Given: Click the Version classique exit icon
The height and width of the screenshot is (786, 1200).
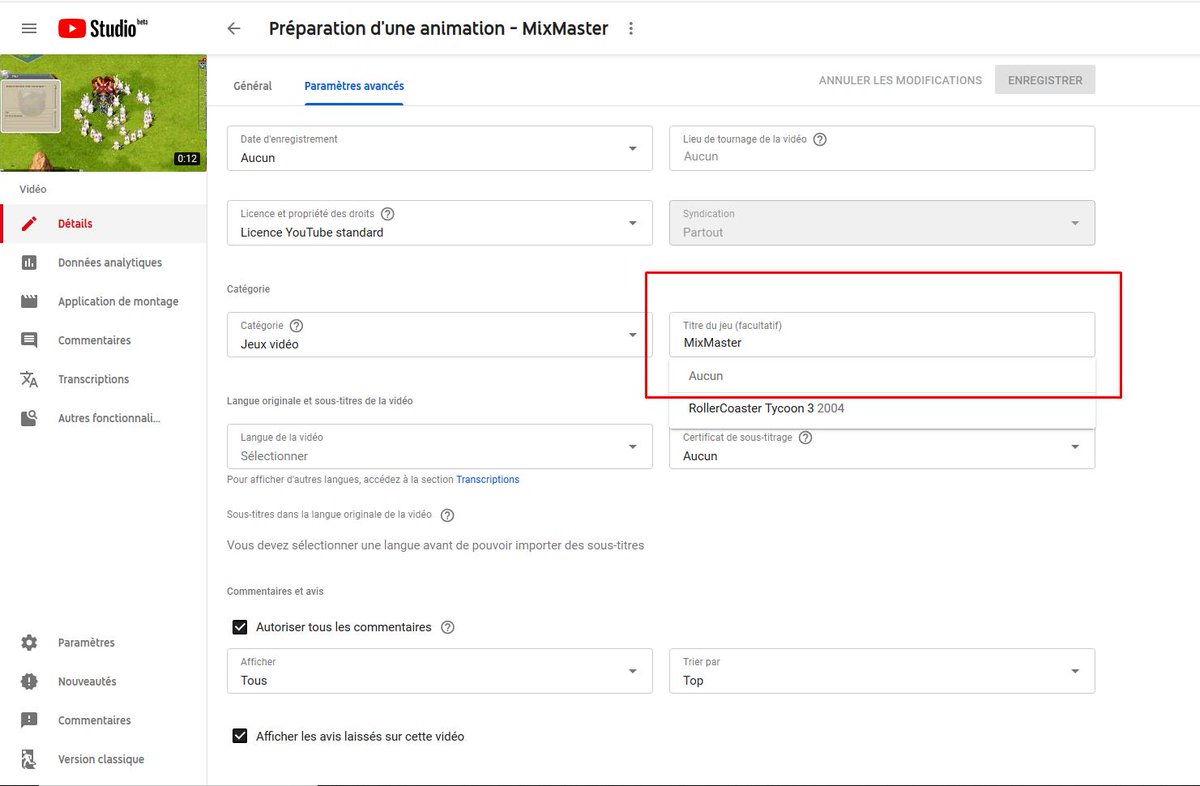Looking at the screenshot, I should [x=29, y=760].
